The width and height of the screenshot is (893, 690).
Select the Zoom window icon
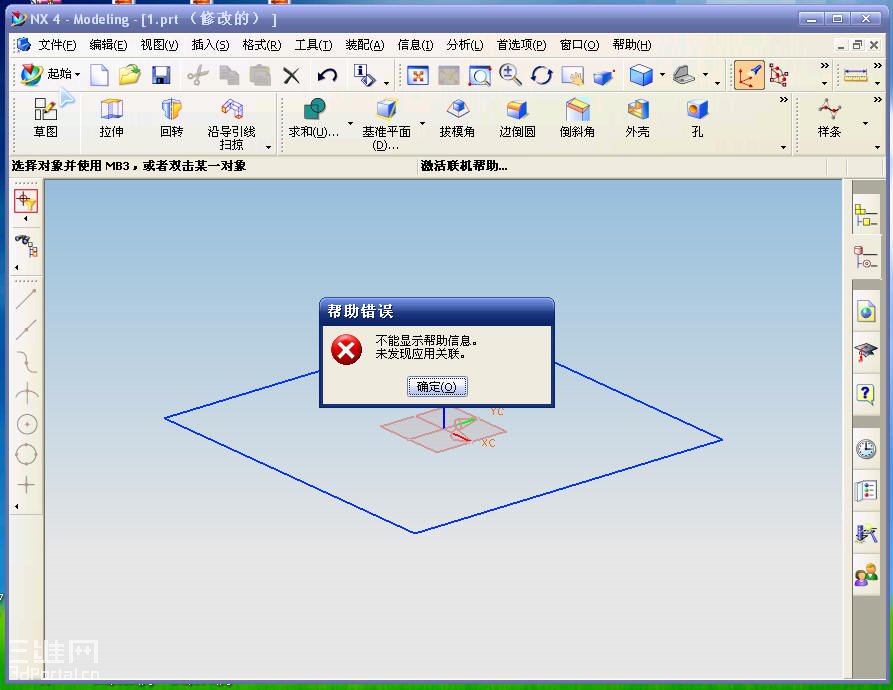[x=480, y=75]
